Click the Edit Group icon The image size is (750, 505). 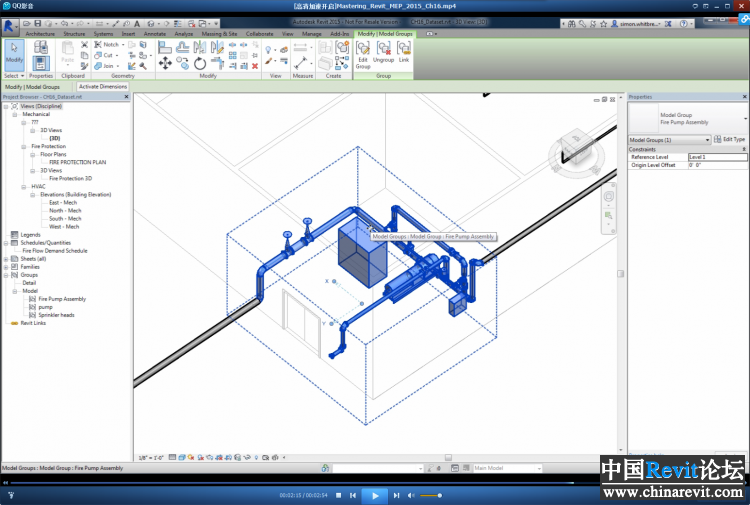[363, 55]
